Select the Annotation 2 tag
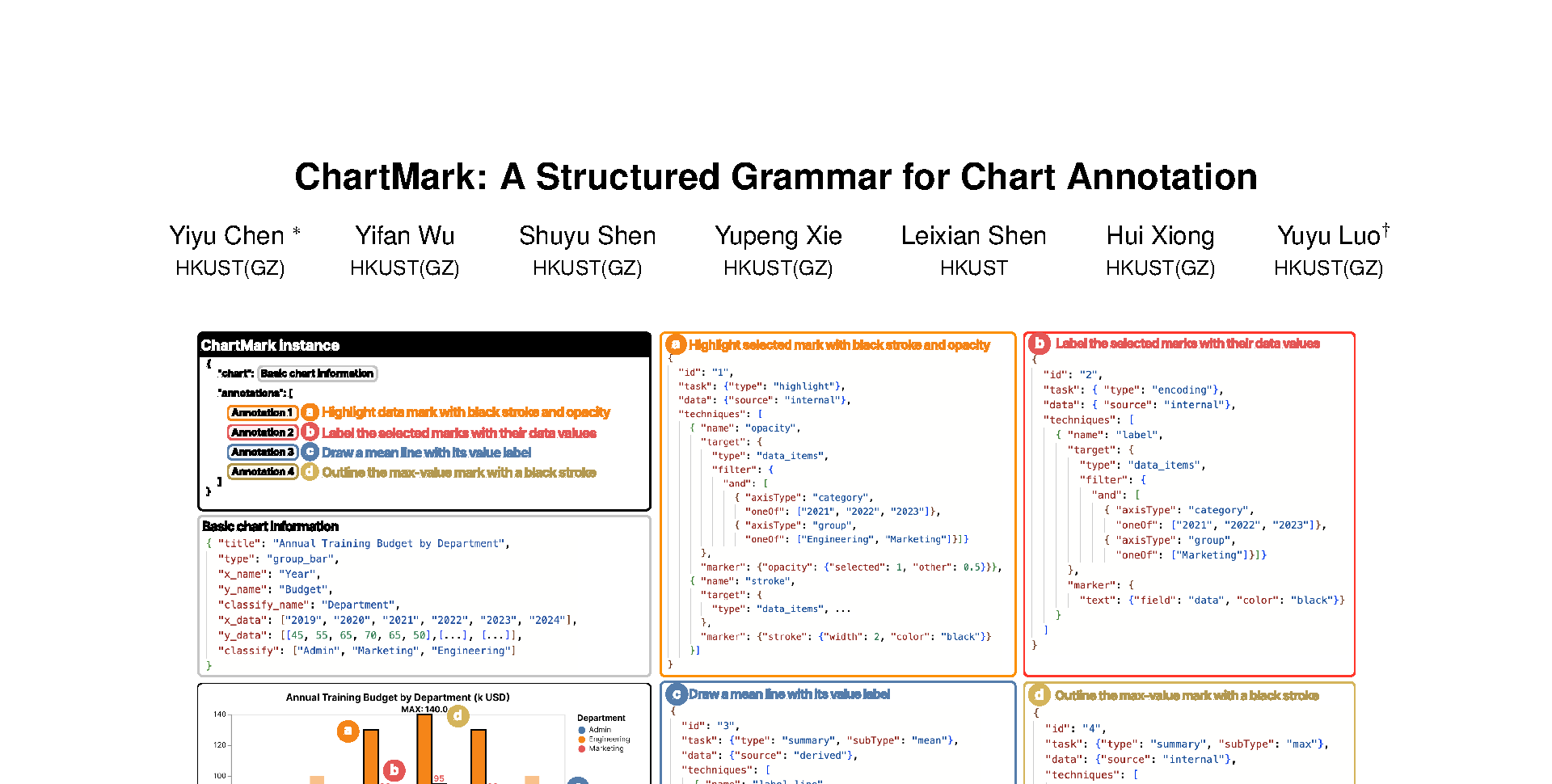This screenshot has width=1552, height=784. pos(263,432)
